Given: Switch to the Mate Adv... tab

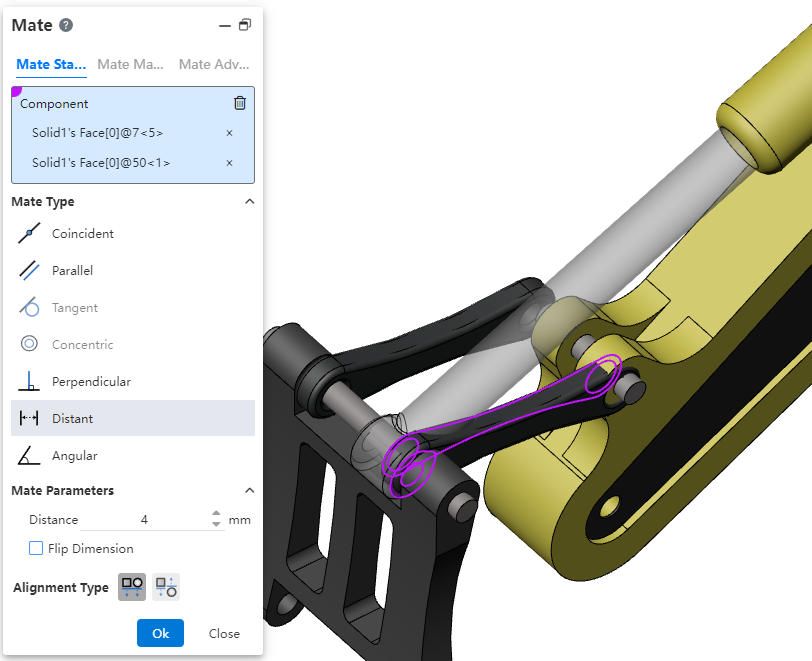Looking at the screenshot, I should pyautogui.click(x=214, y=64).
